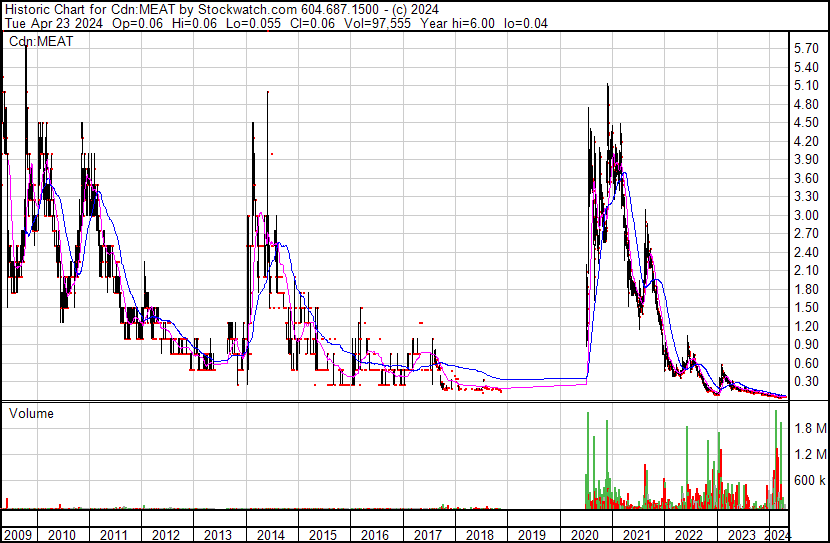This screenshot has height=543, width=830.
Task: Click the 2024 year label on time axis
Action: pyautogui.click(x=777, y=535)
